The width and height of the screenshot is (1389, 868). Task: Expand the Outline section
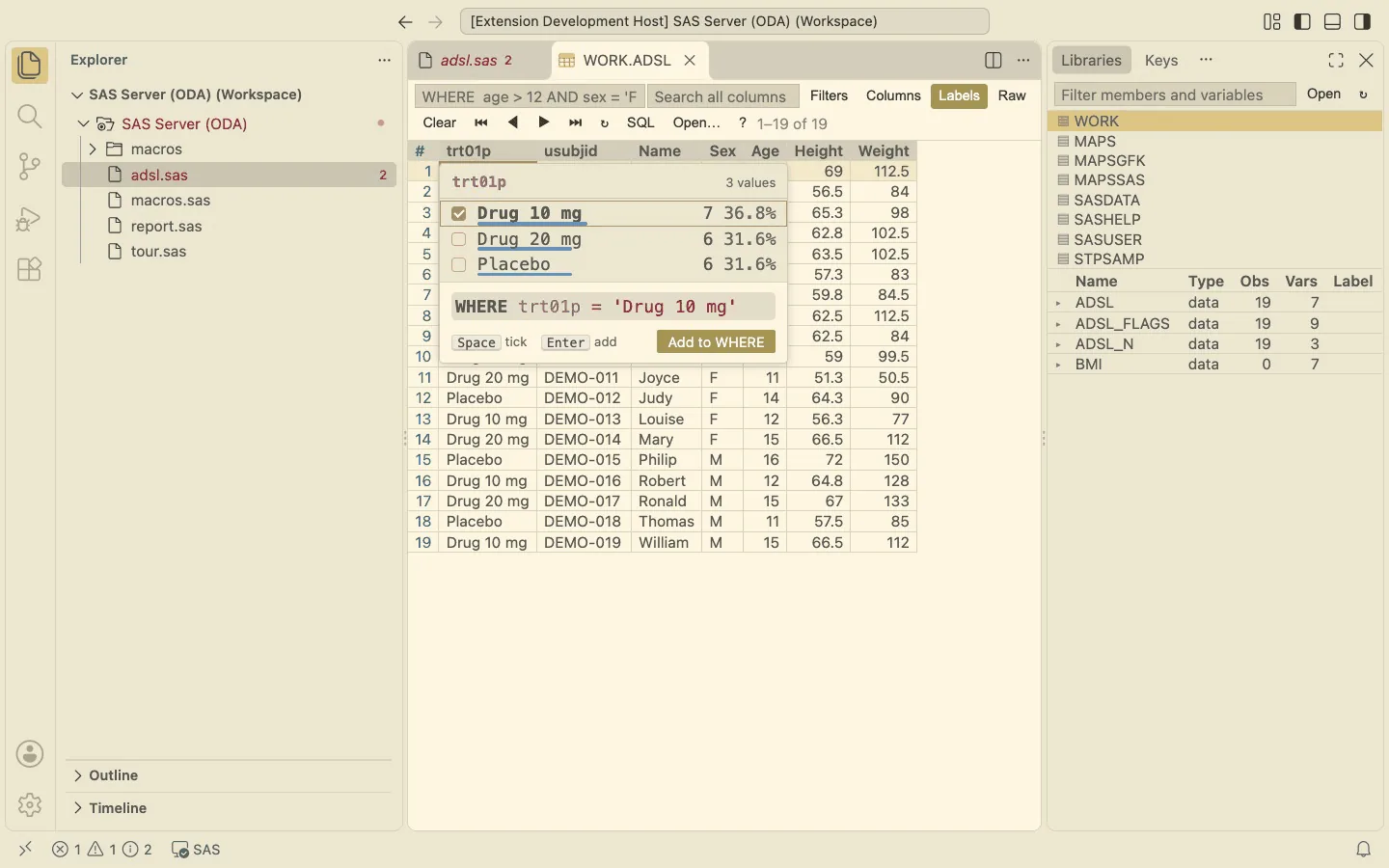[77, 775]
